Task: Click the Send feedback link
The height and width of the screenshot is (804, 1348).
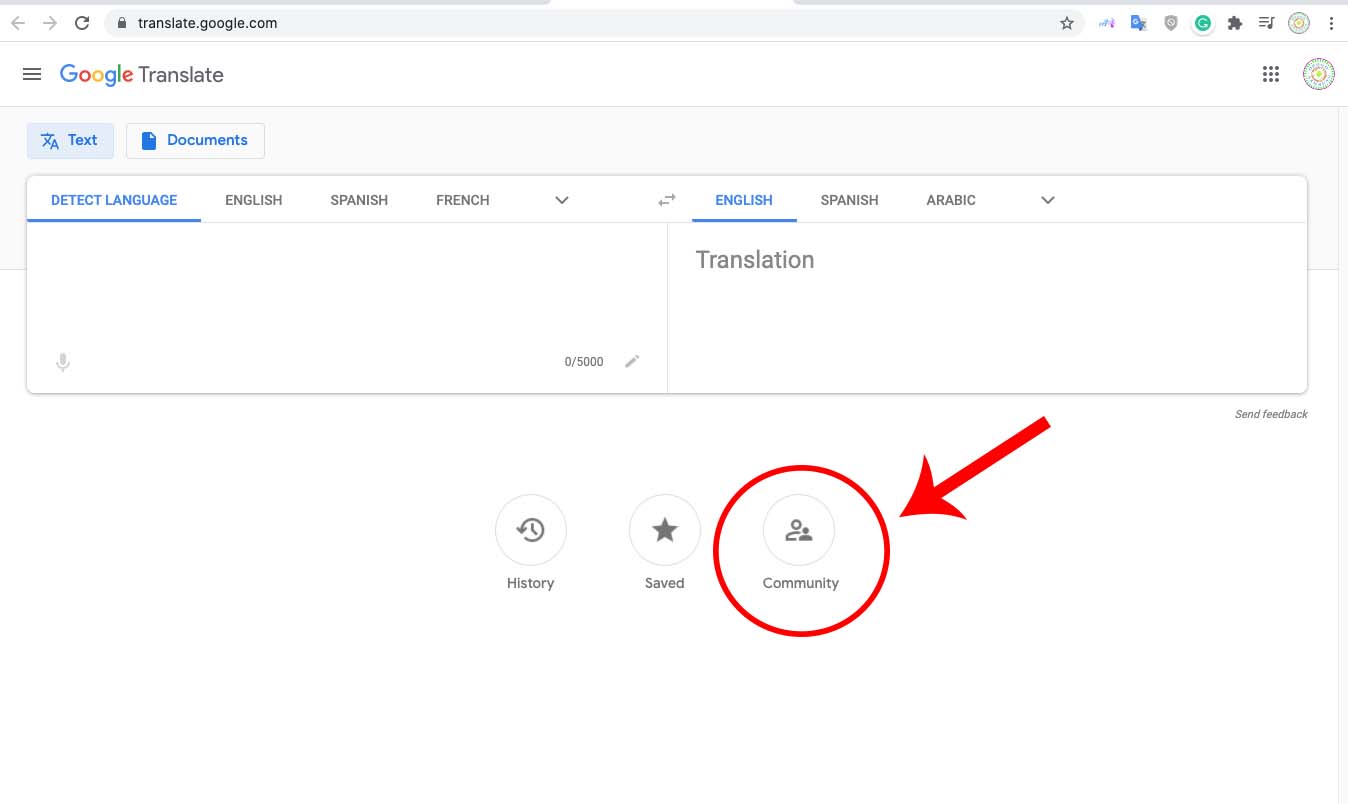Action: point(1271,414)
